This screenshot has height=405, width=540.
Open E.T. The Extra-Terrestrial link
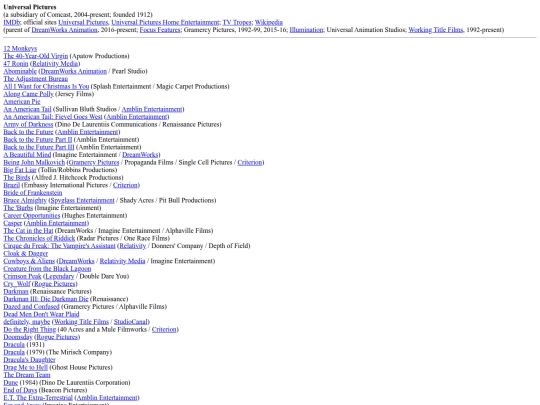(x=38, y=397)
